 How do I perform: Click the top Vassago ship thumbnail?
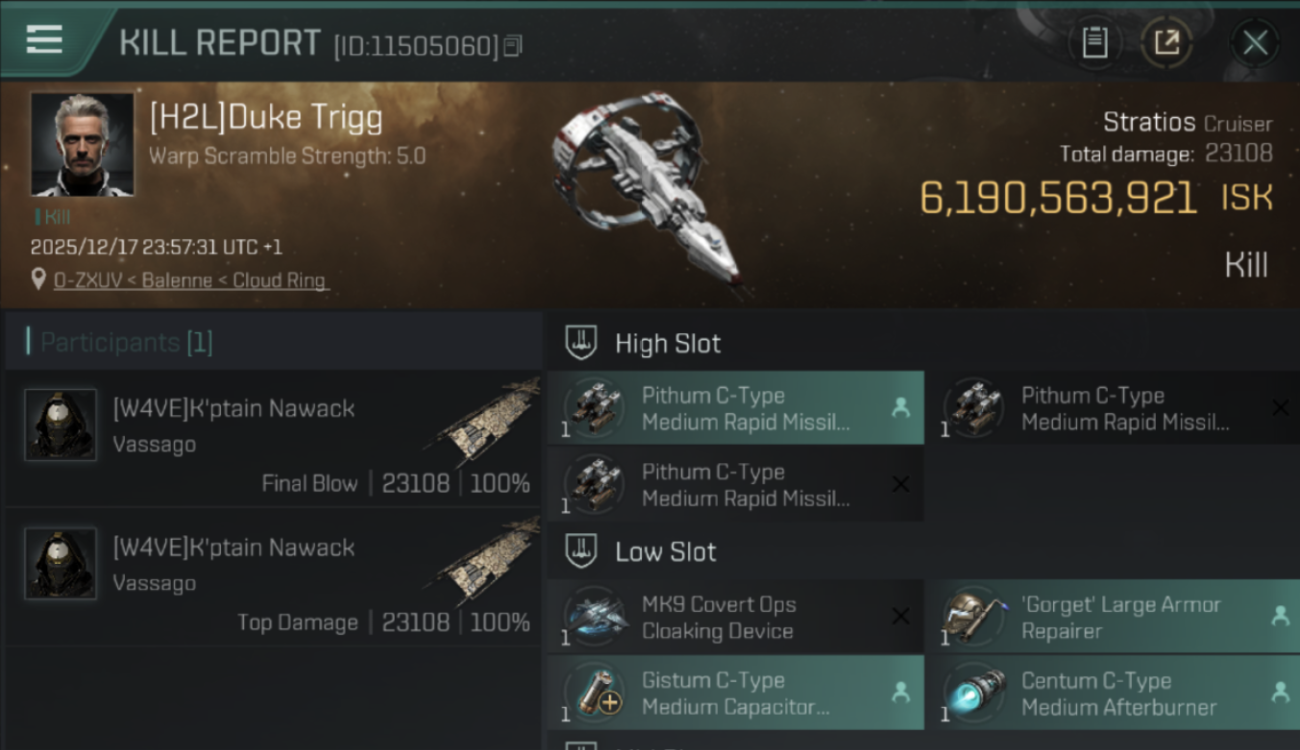click(x=487, y=422)
